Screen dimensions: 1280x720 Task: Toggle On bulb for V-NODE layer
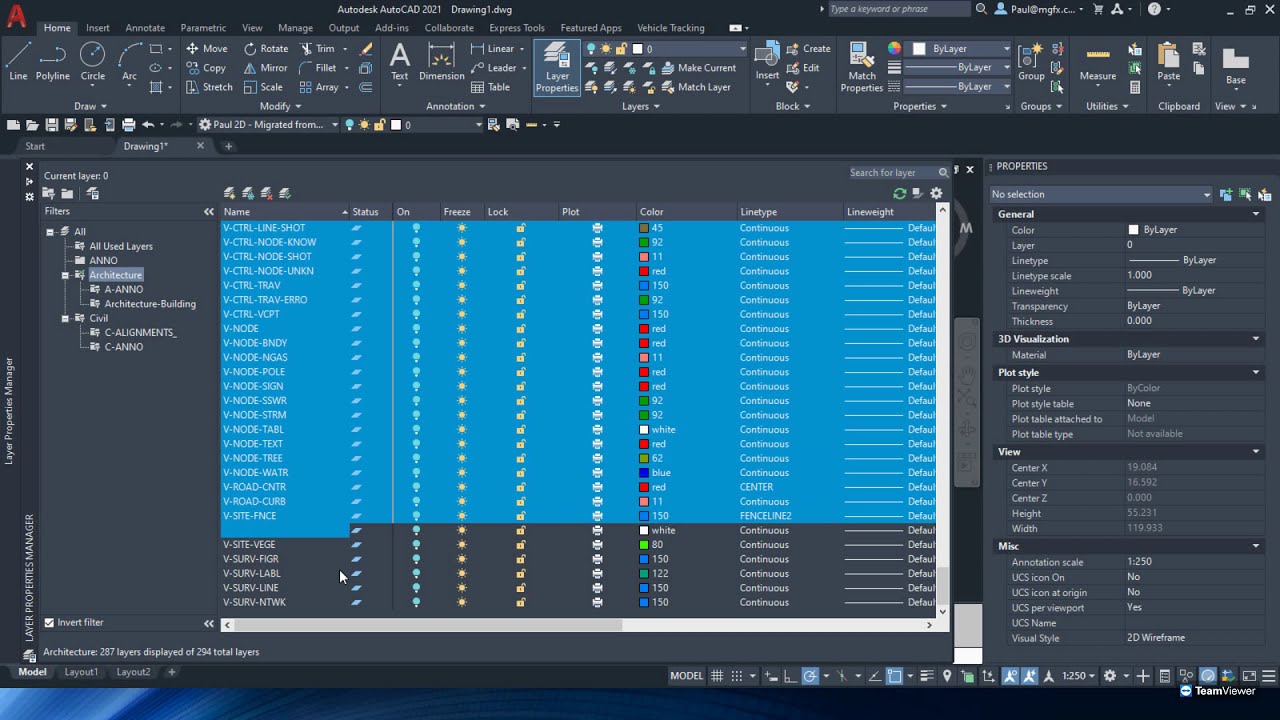[x=416, y=329]
